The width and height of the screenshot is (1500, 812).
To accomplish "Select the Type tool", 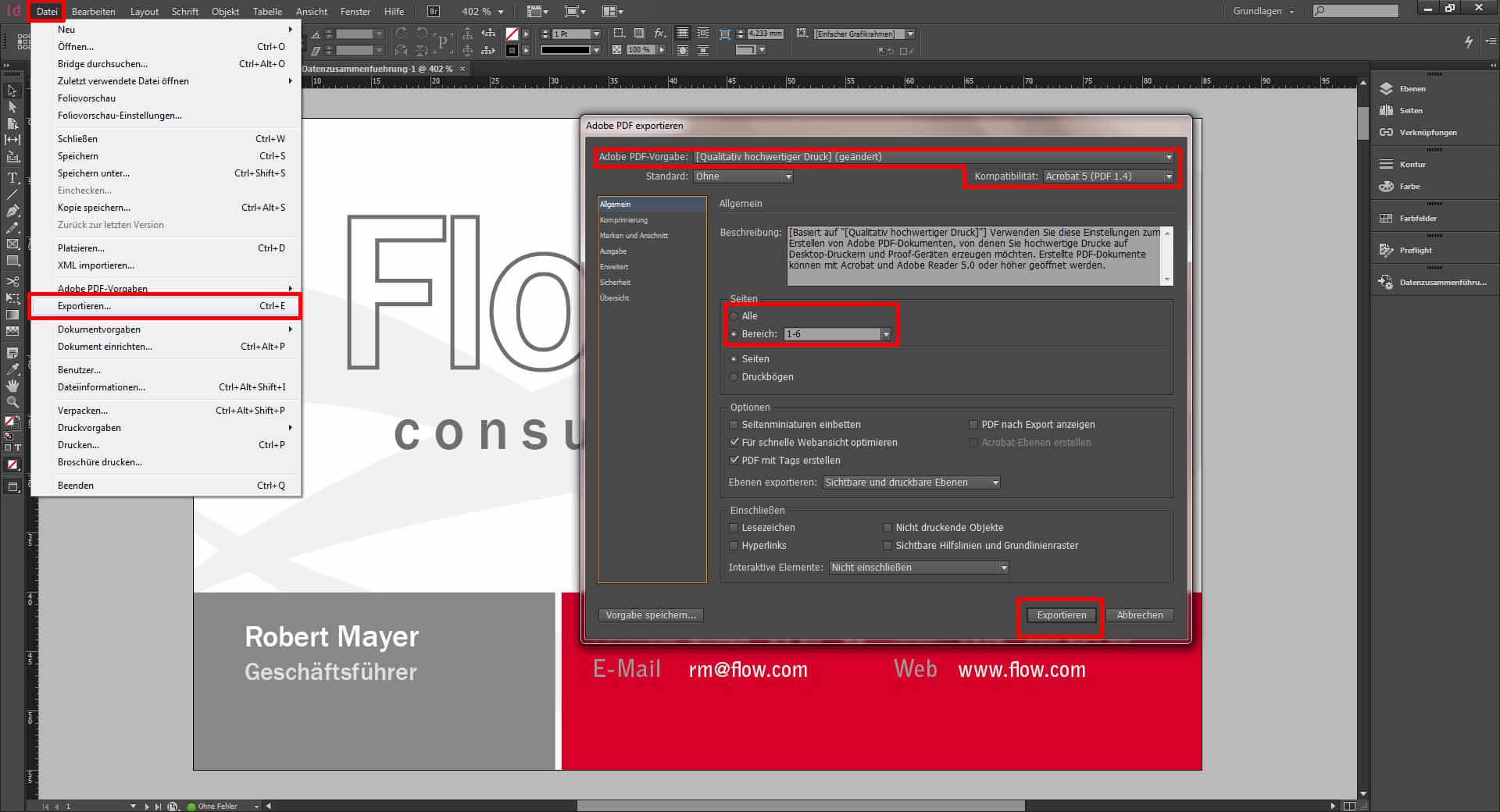I will [12, 179].
